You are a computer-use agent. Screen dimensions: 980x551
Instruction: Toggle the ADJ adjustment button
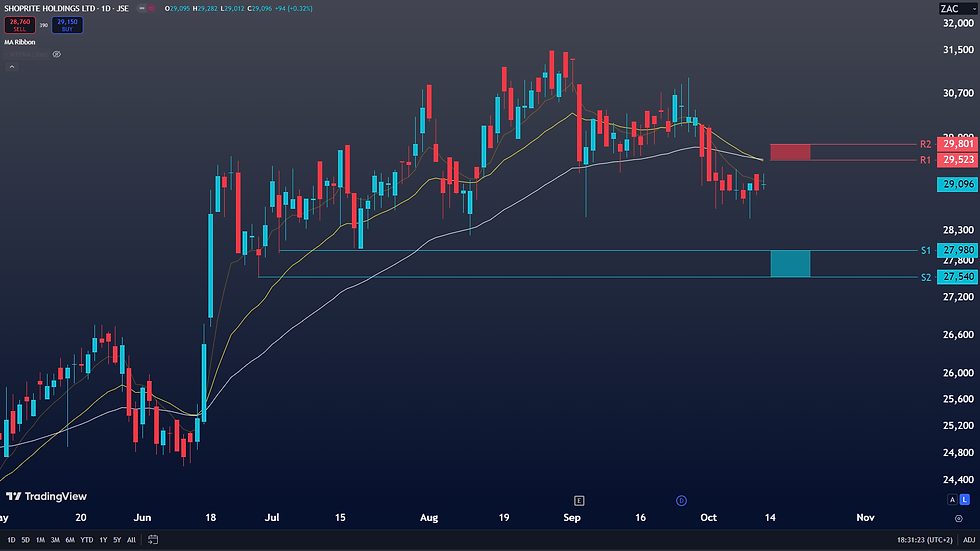coord(969,540)
